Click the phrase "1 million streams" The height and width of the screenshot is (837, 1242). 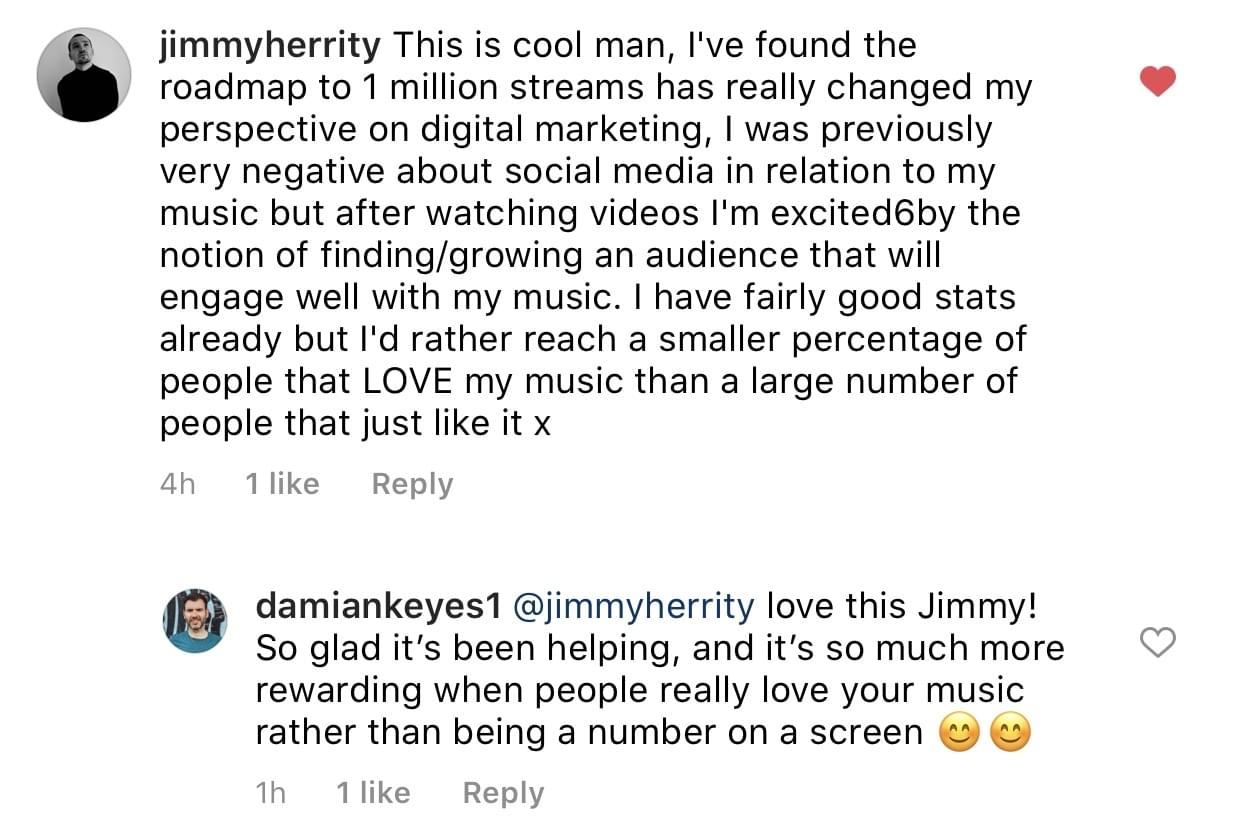point(503,88)
